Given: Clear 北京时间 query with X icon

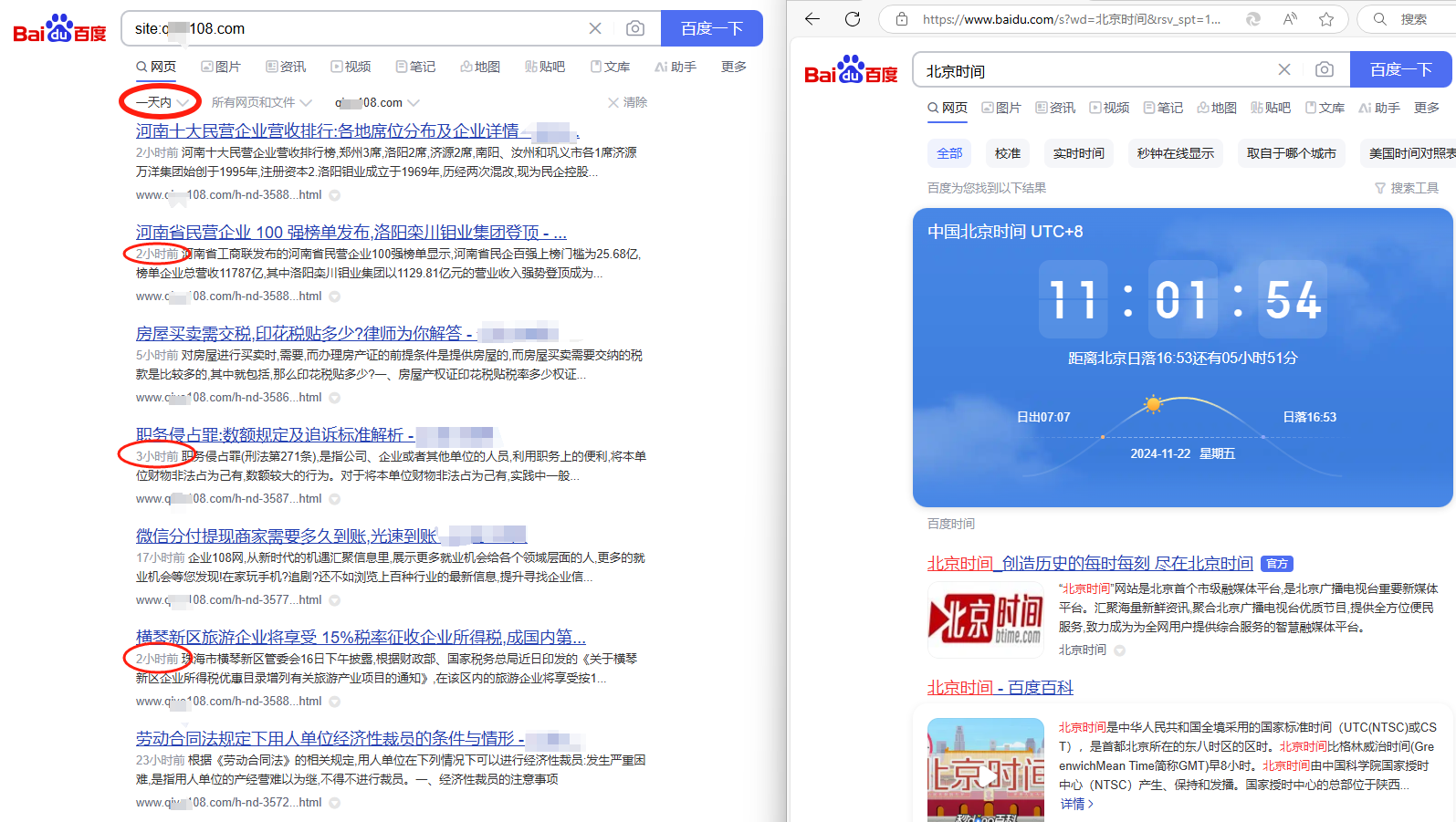Looking at the screenshot, I should coord(1284,69).
